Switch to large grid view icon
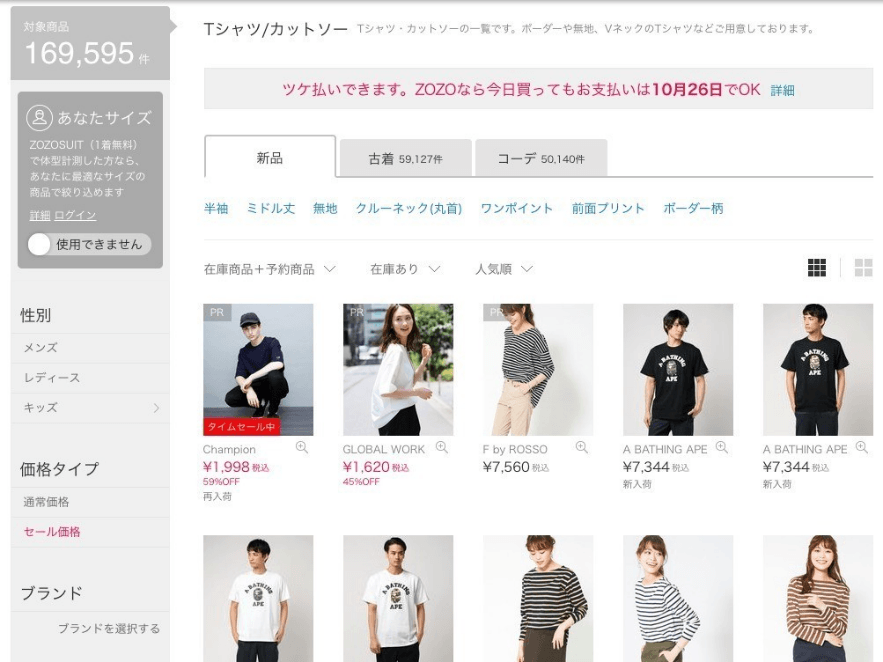Viewport: 883px width, 662px height. [x=863, y=268]
